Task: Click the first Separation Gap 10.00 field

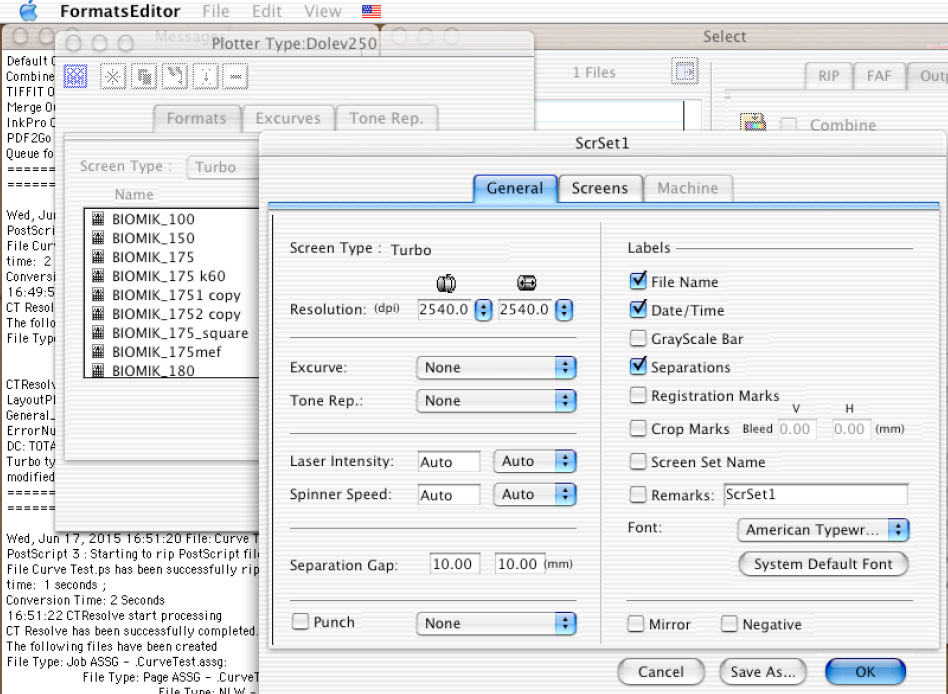Action: (455, 564)
